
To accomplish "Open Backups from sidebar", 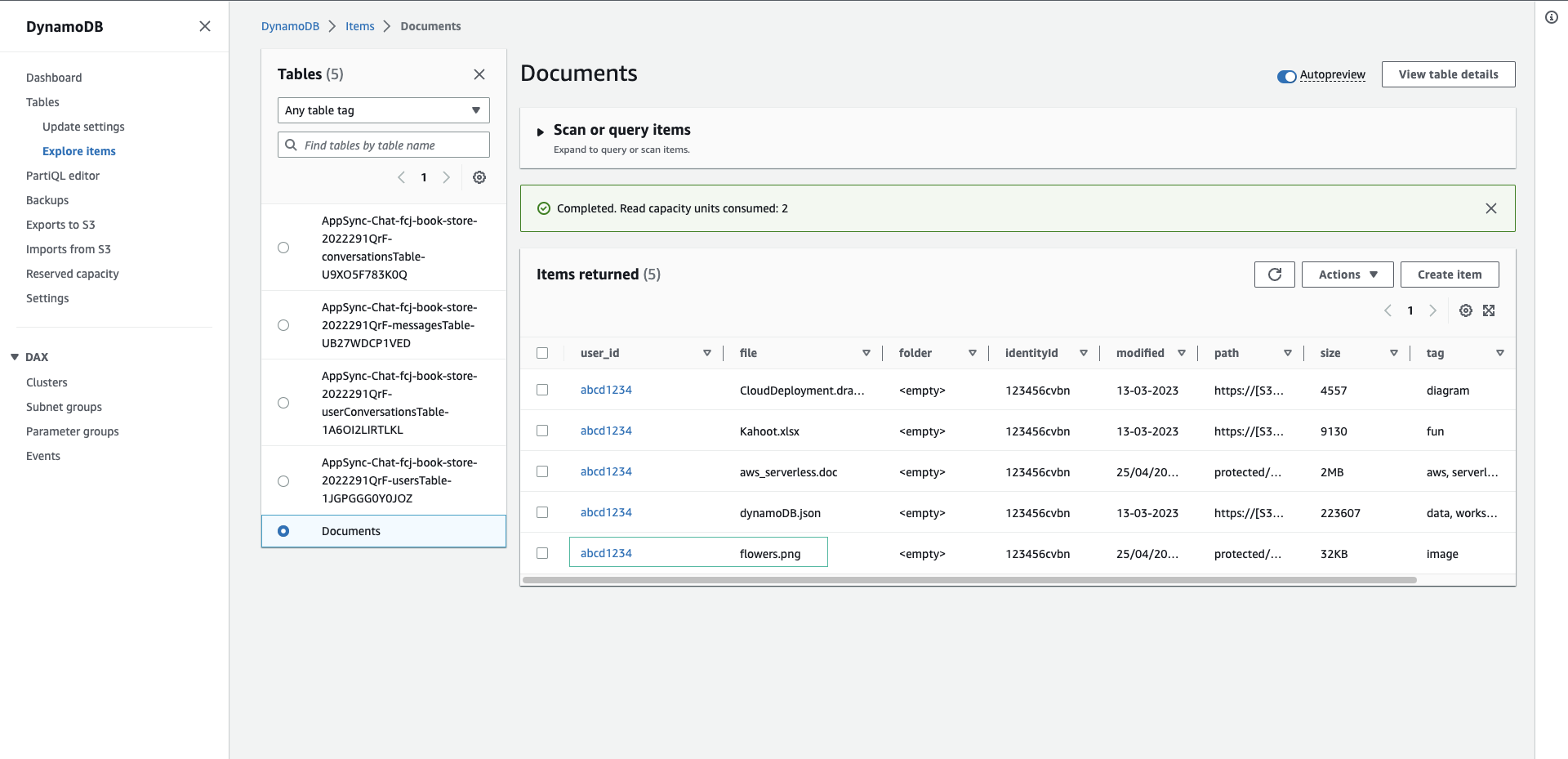I will pyautogui.click(x=47, y=200).
